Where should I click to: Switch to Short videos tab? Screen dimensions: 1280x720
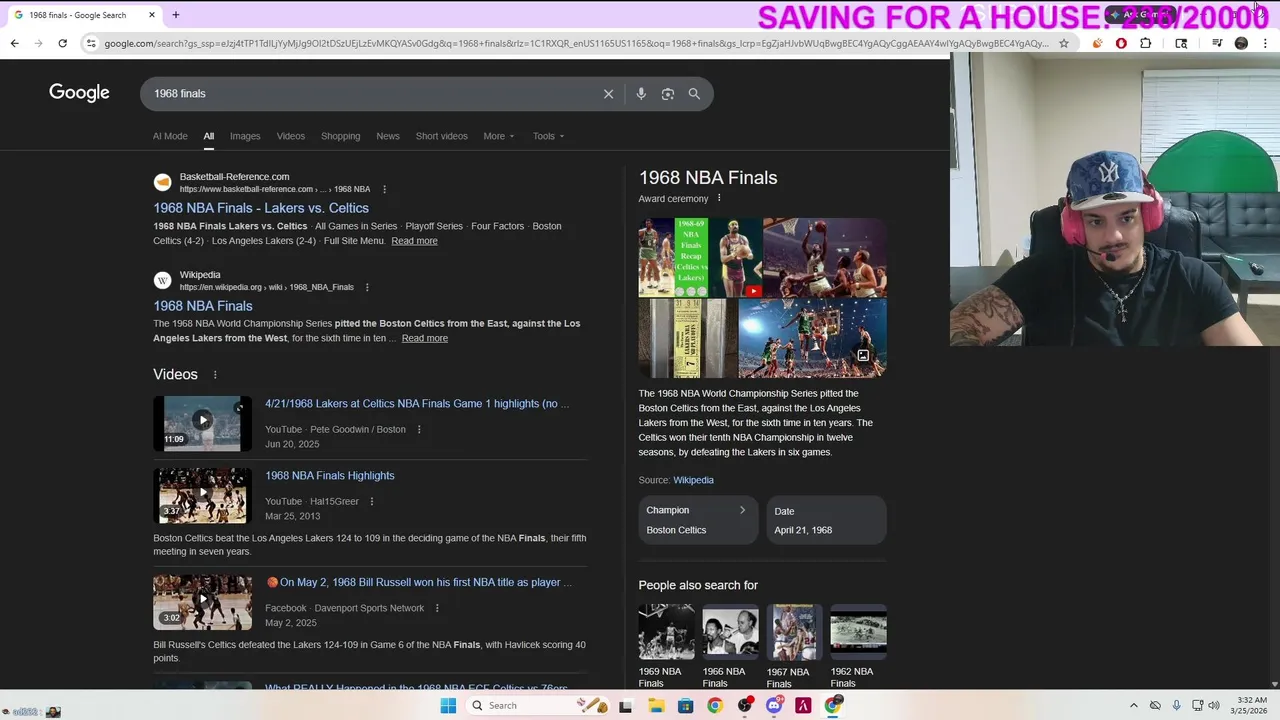click(442, 136)
